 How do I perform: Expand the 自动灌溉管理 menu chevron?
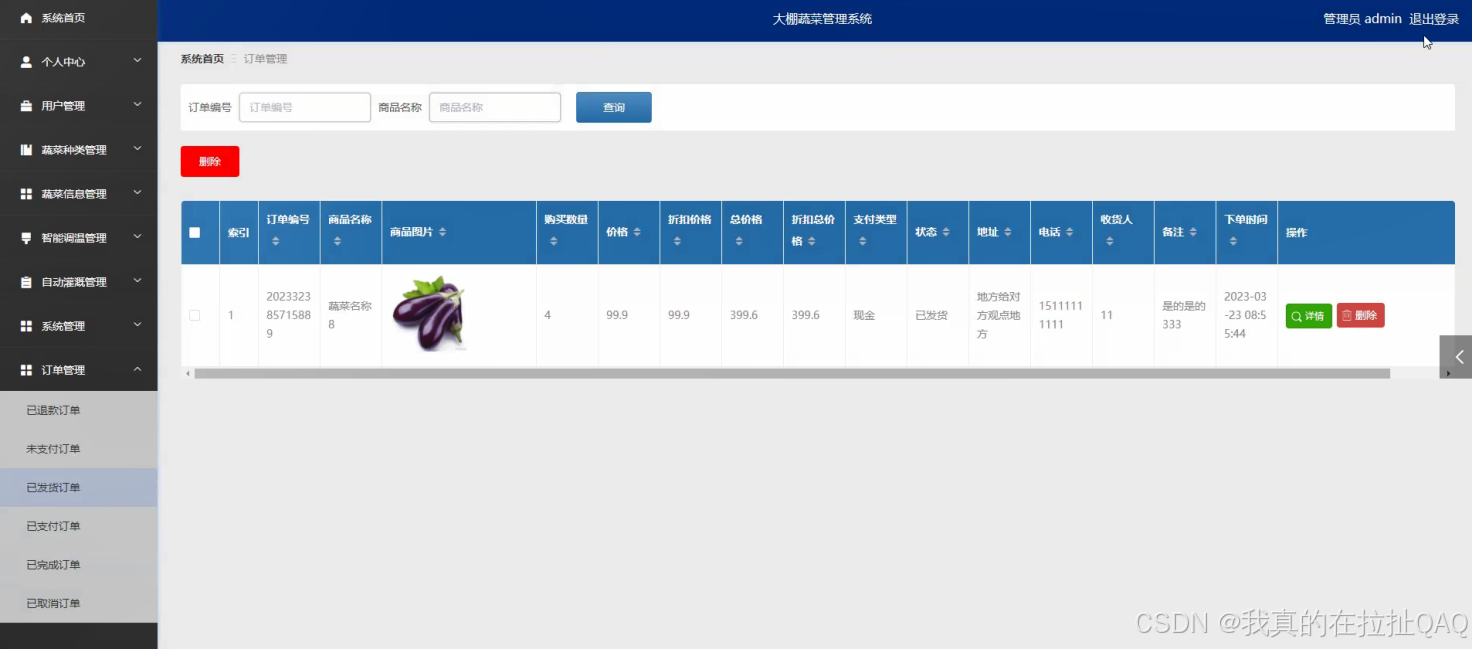click(x=138, y=281)
